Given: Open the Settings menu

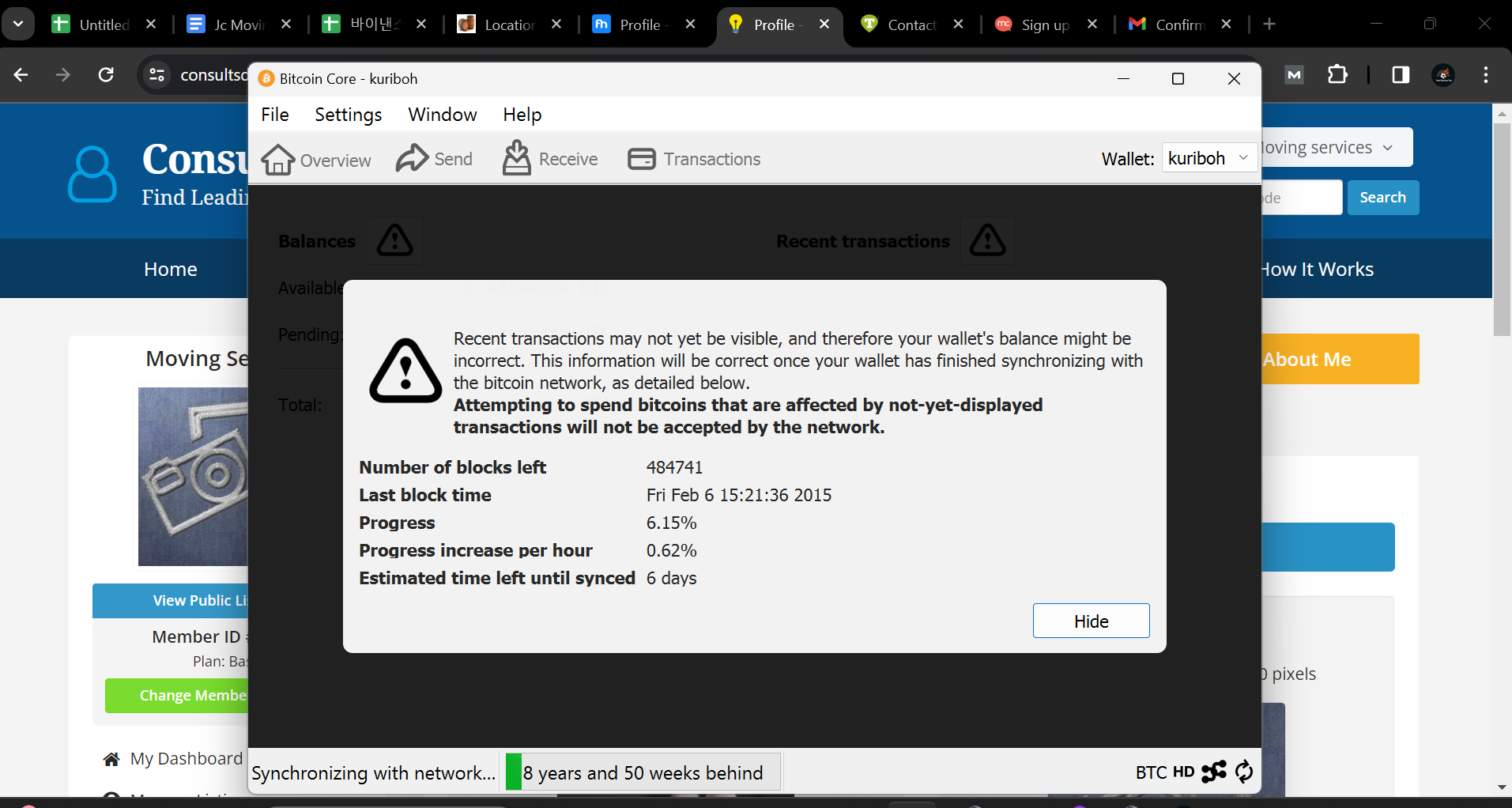Looking at the screenshot, I should (349, 115).
